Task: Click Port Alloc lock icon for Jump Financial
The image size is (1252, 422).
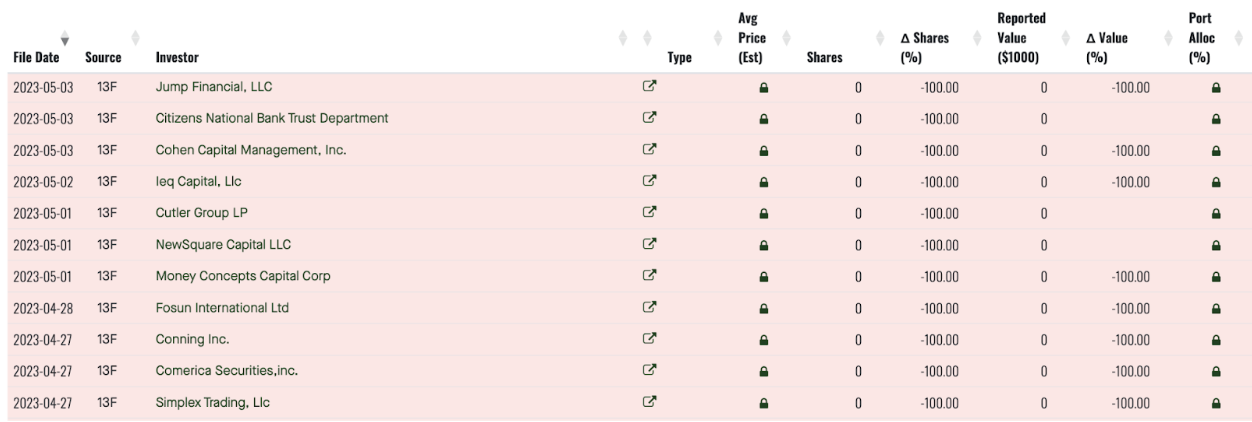Action: [x=1216, y=88]
